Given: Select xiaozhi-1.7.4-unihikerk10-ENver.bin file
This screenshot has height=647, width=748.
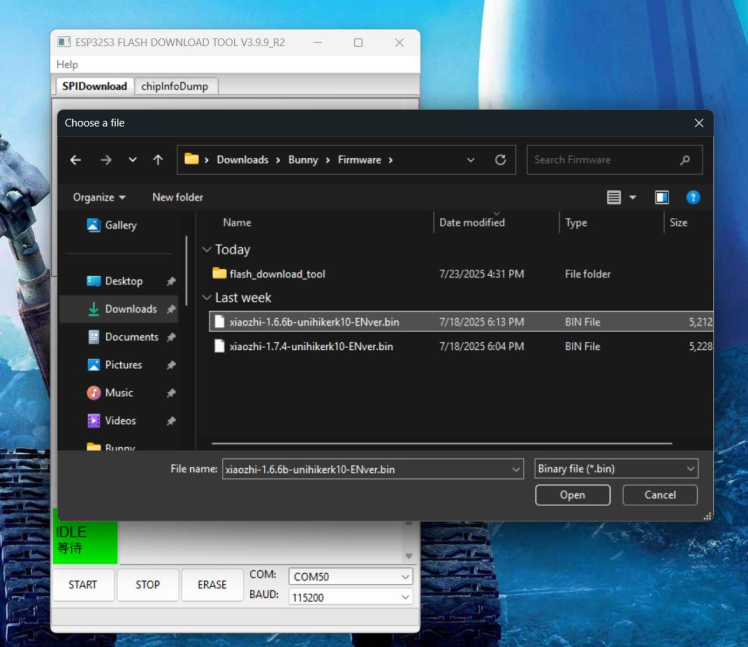Looking at the screenshot, I should tap(310, 347).
